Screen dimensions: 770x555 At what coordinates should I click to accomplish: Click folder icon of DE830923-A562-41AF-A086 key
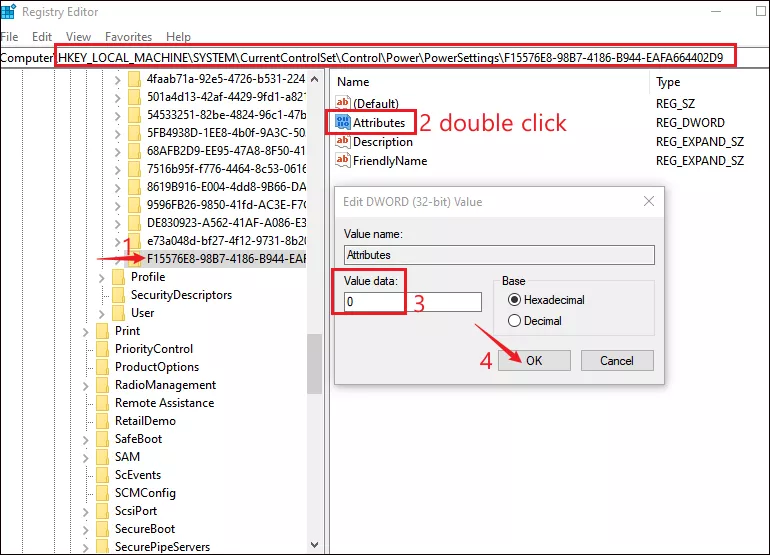pos(134,223)
